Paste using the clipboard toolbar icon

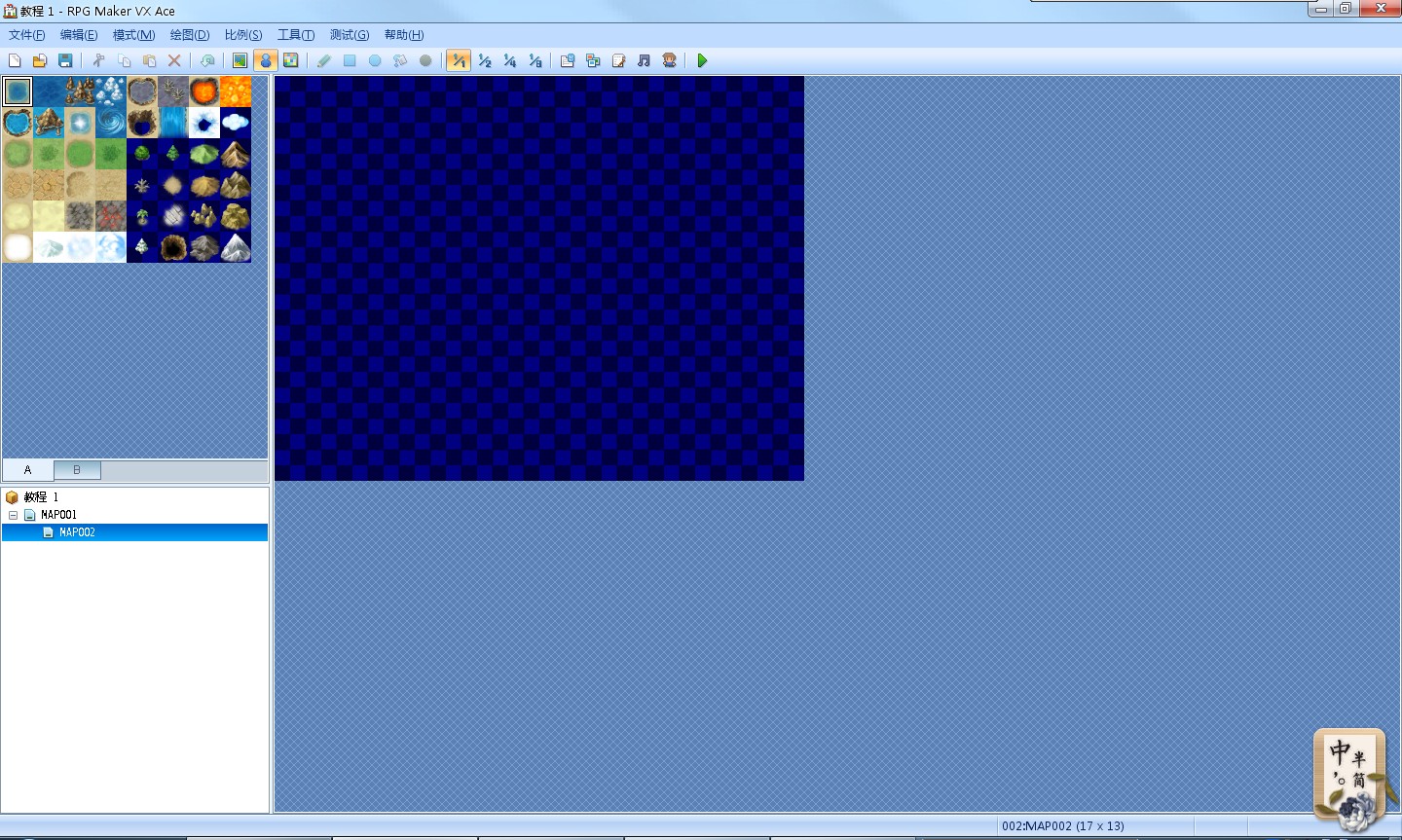click(x=149, y=60)
